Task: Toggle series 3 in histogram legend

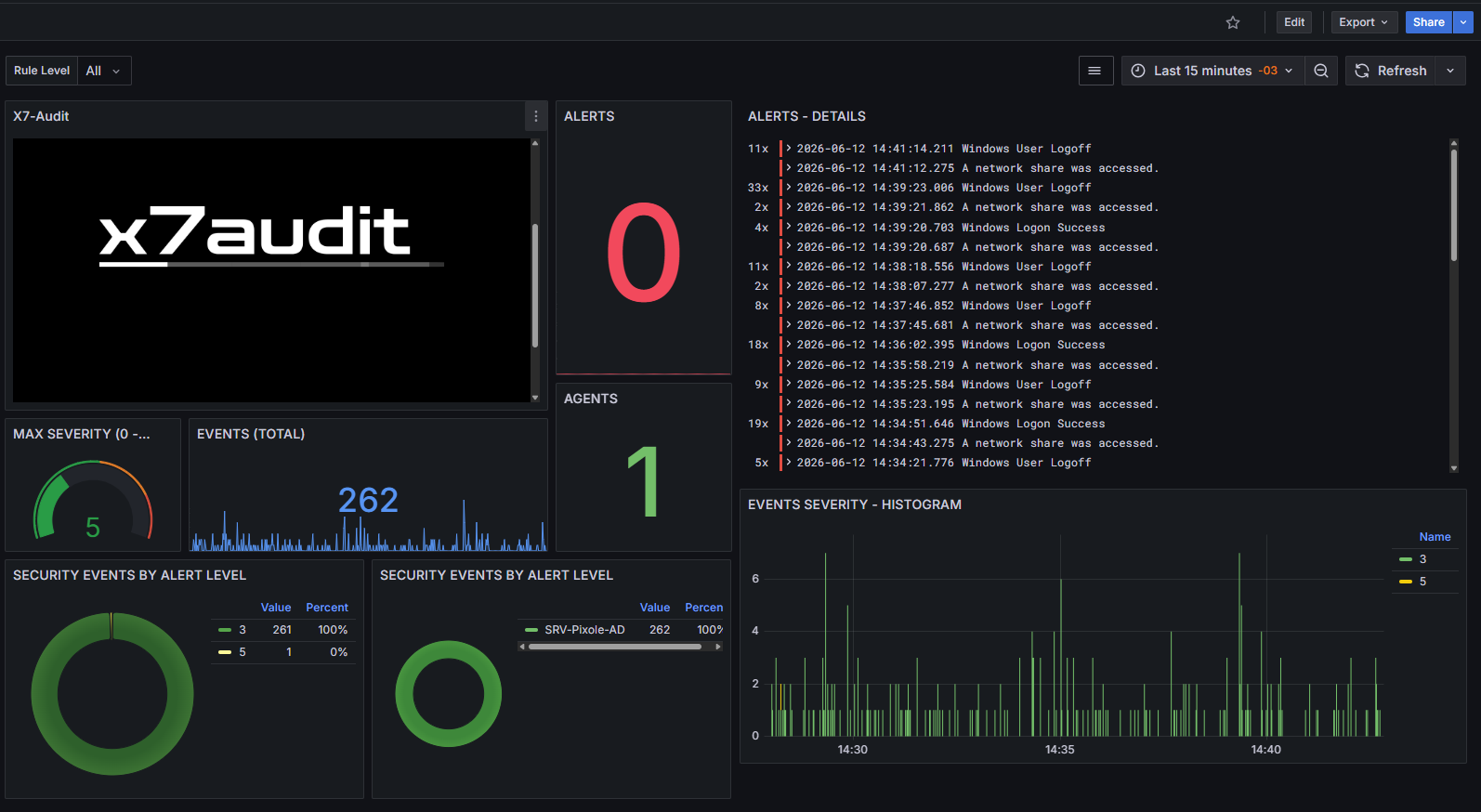Action: click(1422, 559)
